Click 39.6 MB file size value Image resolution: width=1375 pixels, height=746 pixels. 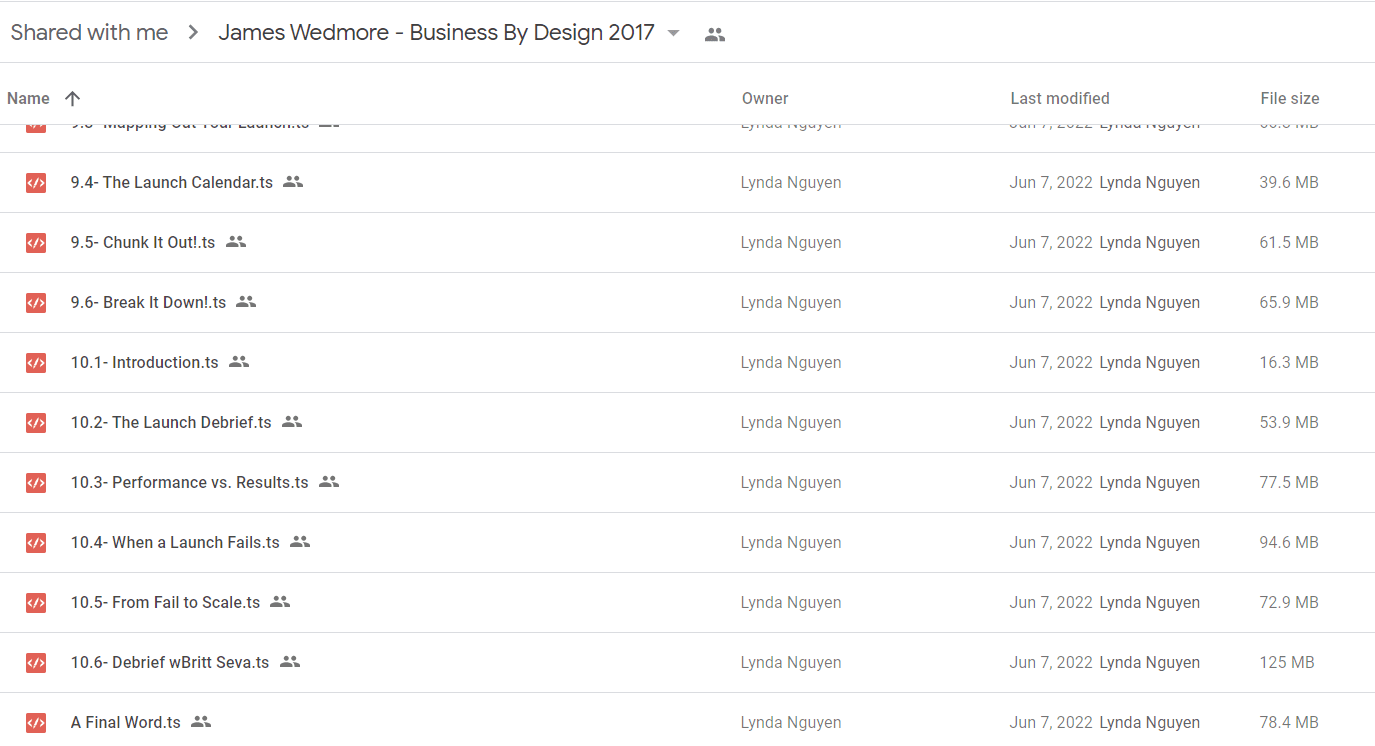pyautogui.click(x=1289, y=182)
